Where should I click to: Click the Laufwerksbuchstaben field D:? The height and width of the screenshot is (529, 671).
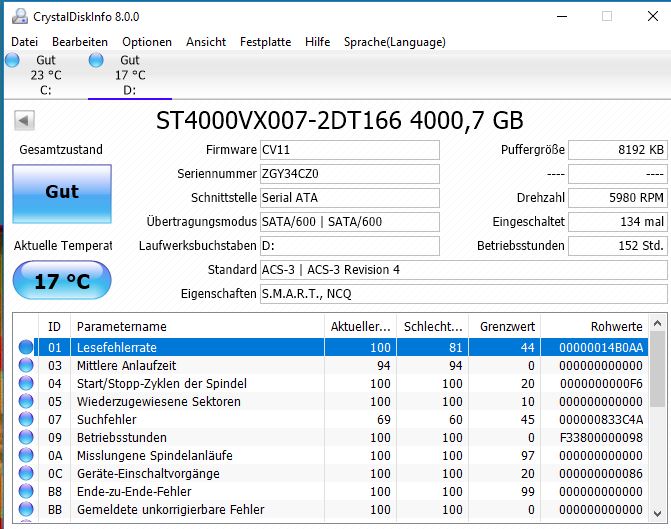click(x=350, y=246)
